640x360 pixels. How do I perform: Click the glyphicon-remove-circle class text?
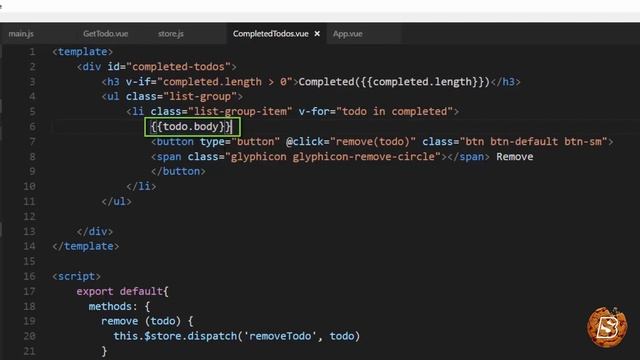pos(364,157)
